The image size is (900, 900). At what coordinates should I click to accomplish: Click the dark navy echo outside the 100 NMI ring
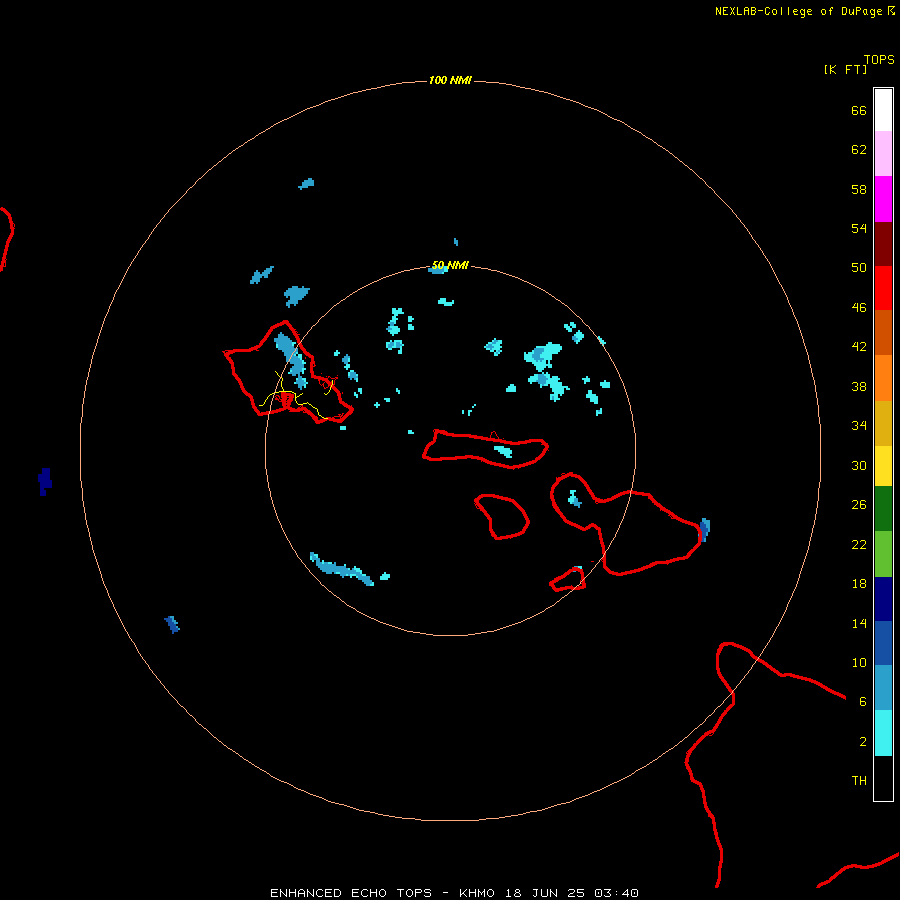[45, 481]
